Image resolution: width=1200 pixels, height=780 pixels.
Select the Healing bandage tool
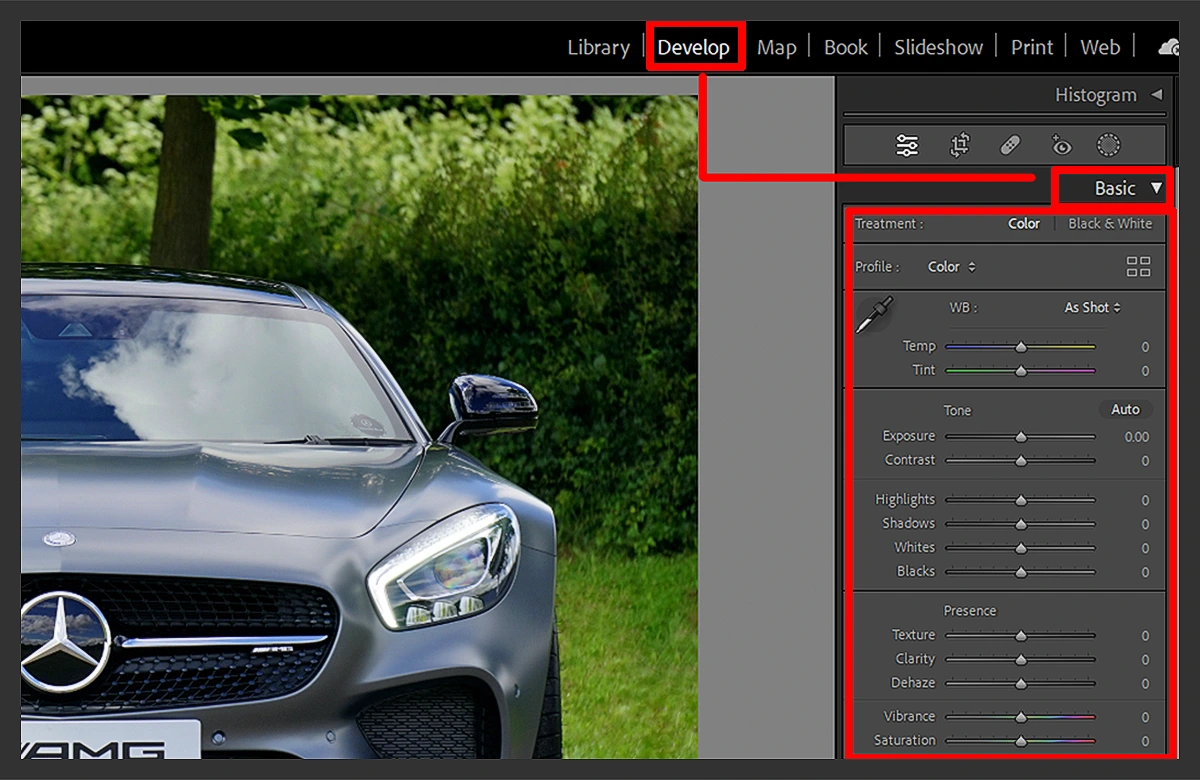[x=1010, y=146]
